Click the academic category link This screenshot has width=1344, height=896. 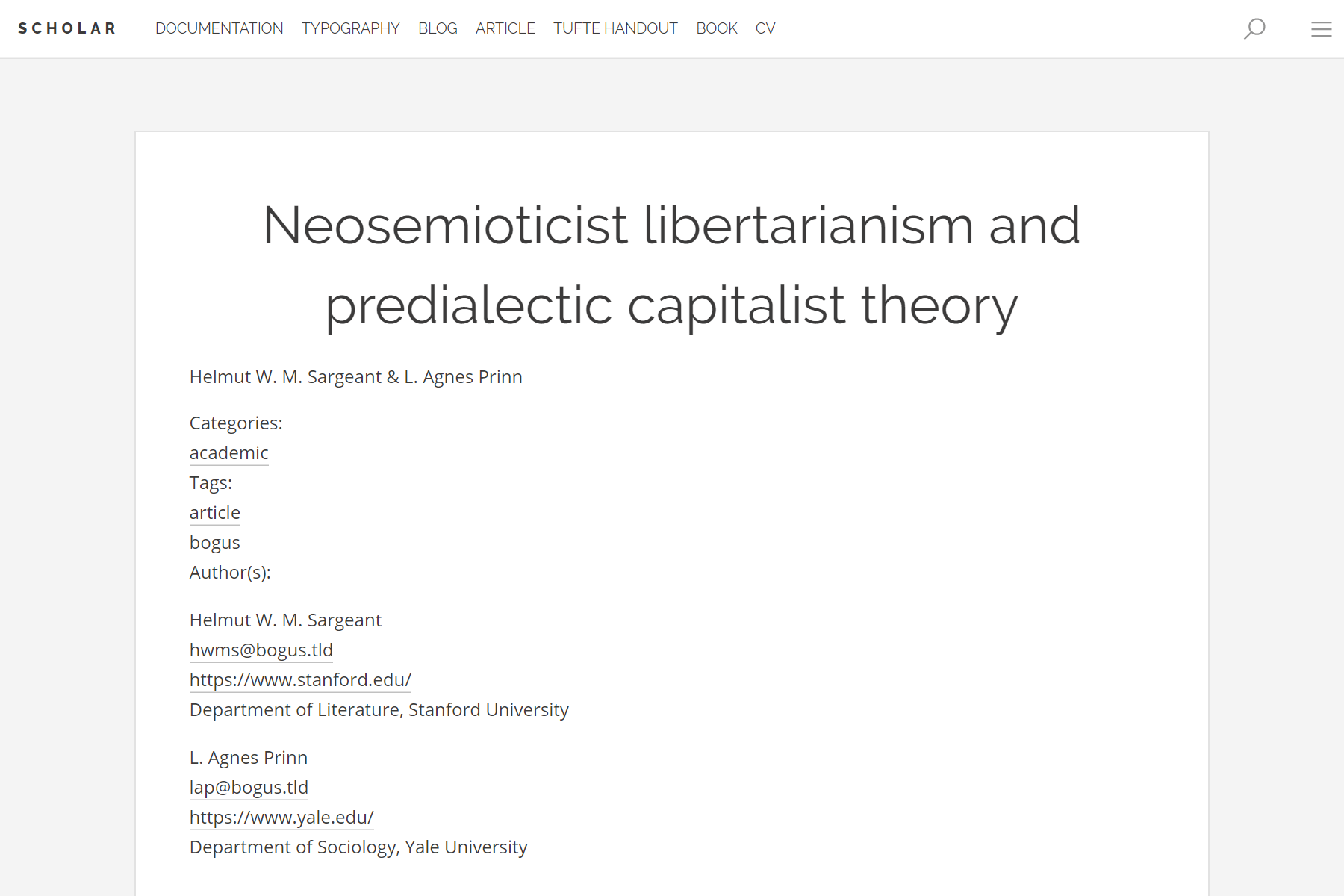tap(228, 453)
